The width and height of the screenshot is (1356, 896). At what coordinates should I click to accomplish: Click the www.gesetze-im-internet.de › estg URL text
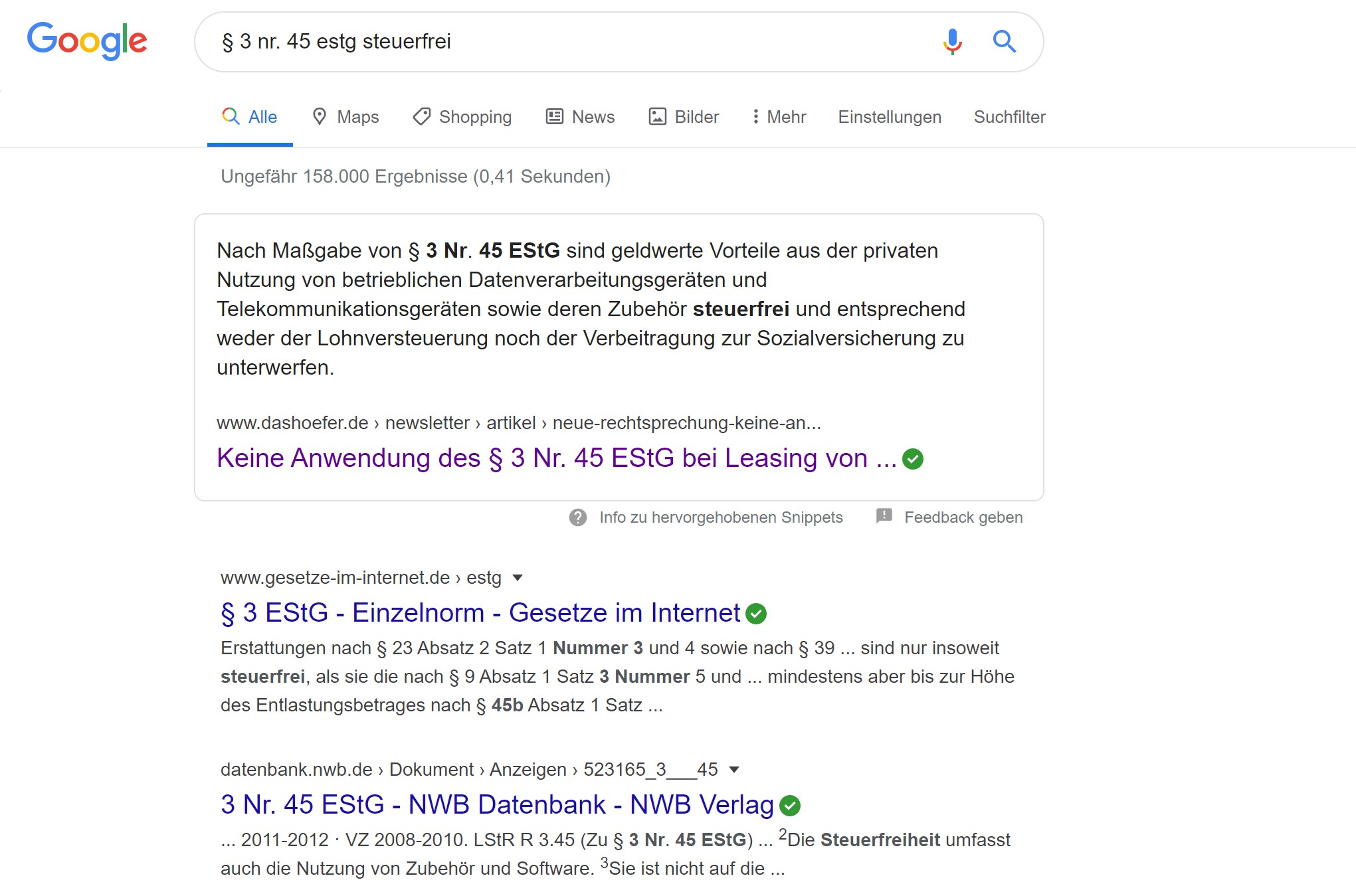(361, 578)
